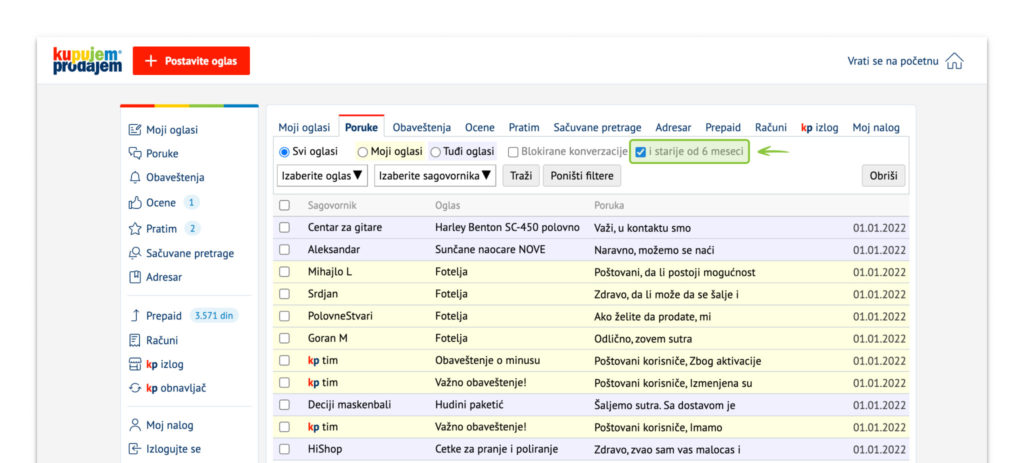Click the KupujemProdajem logo
The height and width of the screenshot is (463, 1024).
pos(88,61)
